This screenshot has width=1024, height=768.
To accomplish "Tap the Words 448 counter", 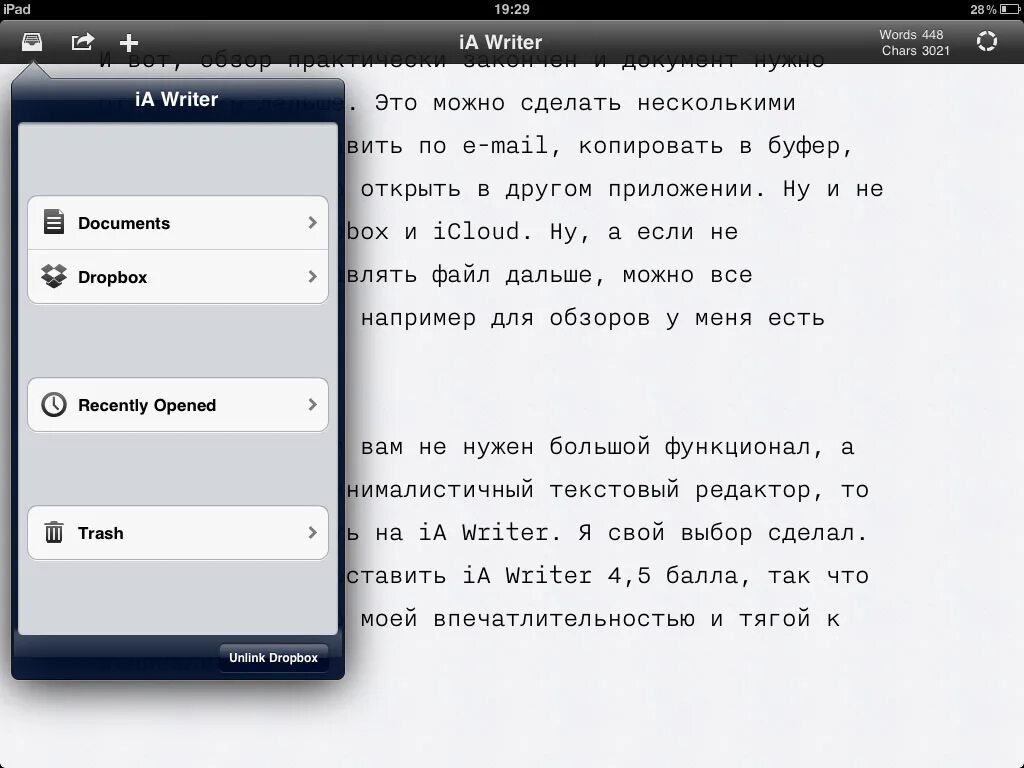I will pyautogui.click(x=910, y=34).
